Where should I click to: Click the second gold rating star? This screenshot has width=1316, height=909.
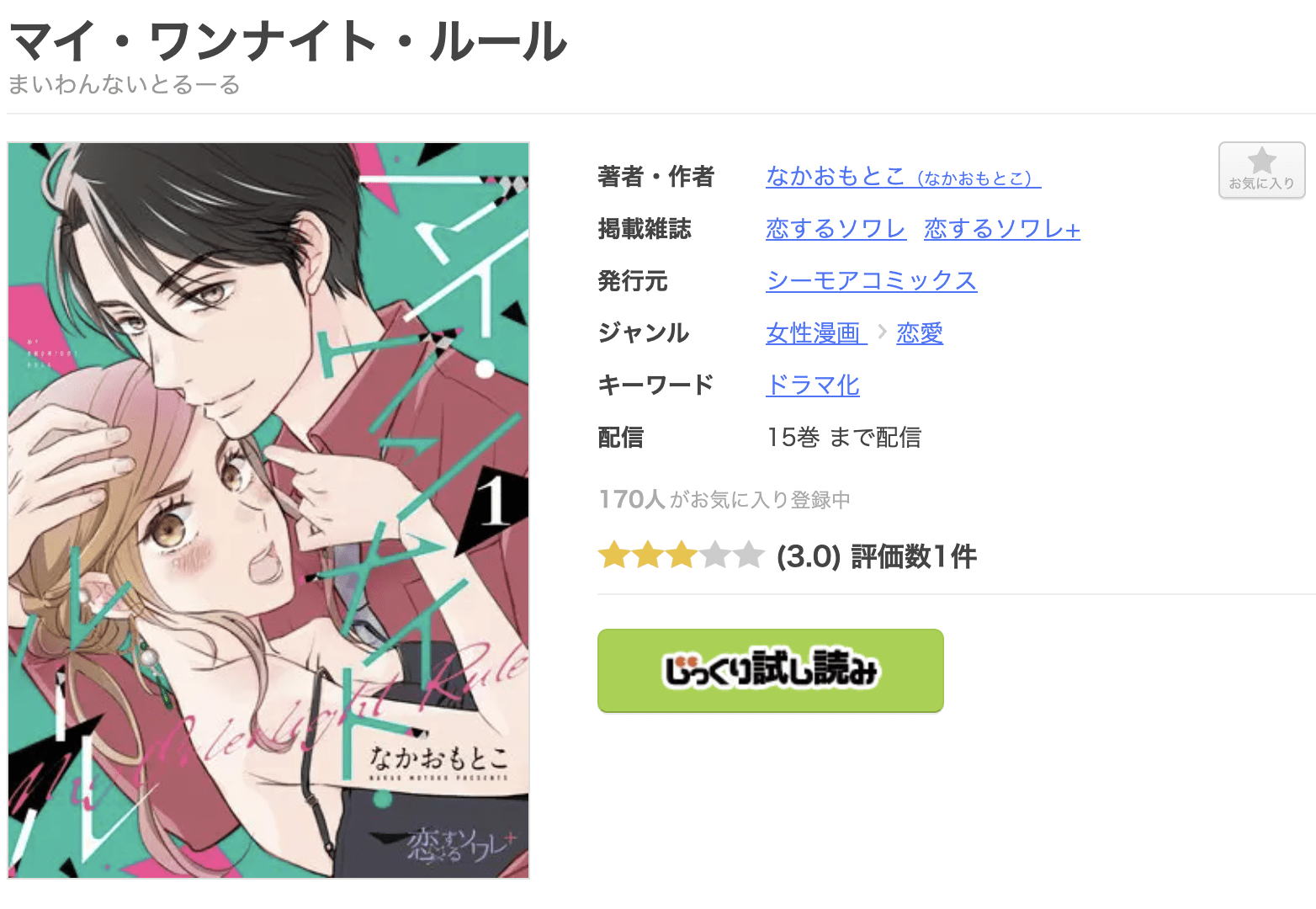point(647,555)
